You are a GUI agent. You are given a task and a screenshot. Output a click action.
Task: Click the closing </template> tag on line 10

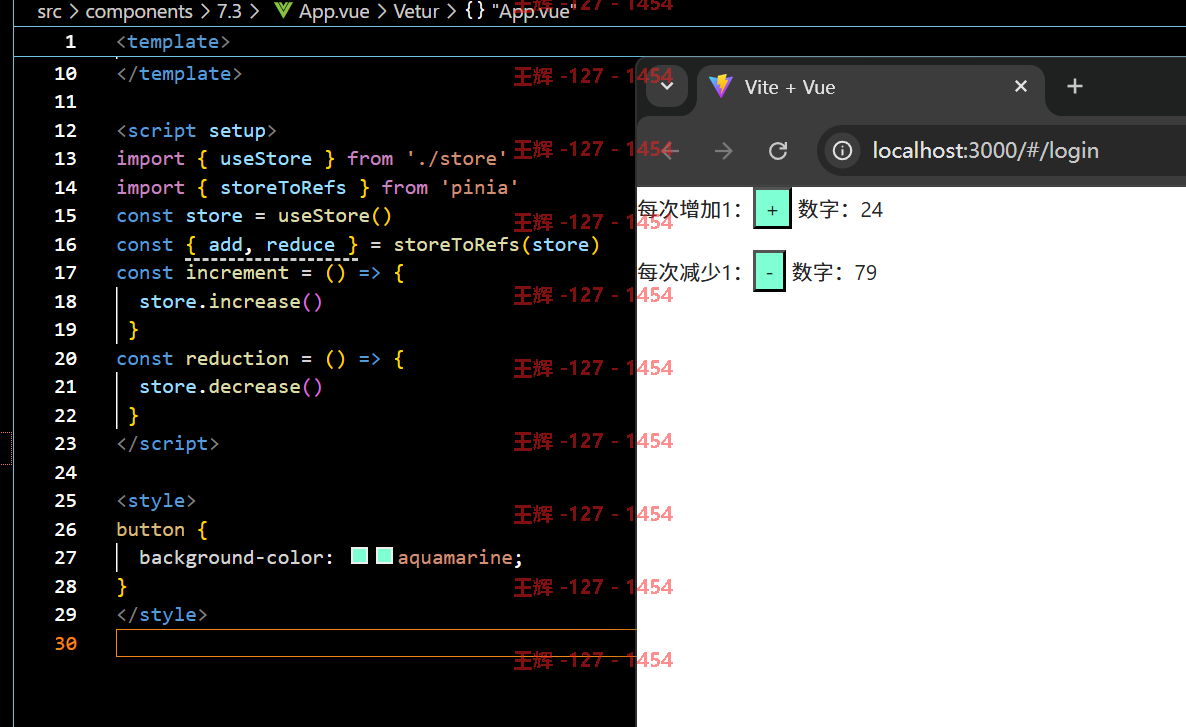pyautogui.click(x=179, y=73)
